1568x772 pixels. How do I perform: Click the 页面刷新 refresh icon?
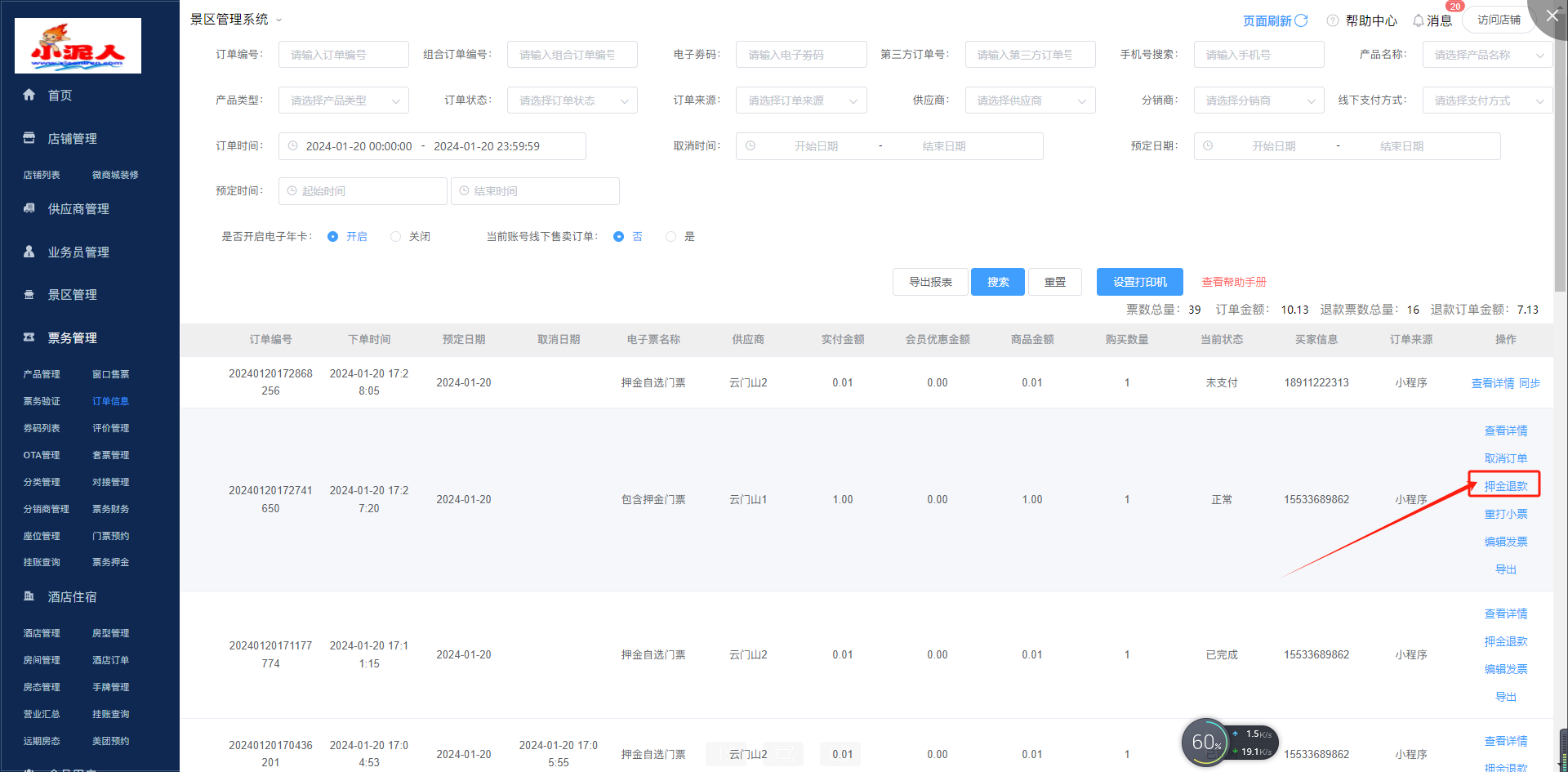click(x=1302, y=20)
